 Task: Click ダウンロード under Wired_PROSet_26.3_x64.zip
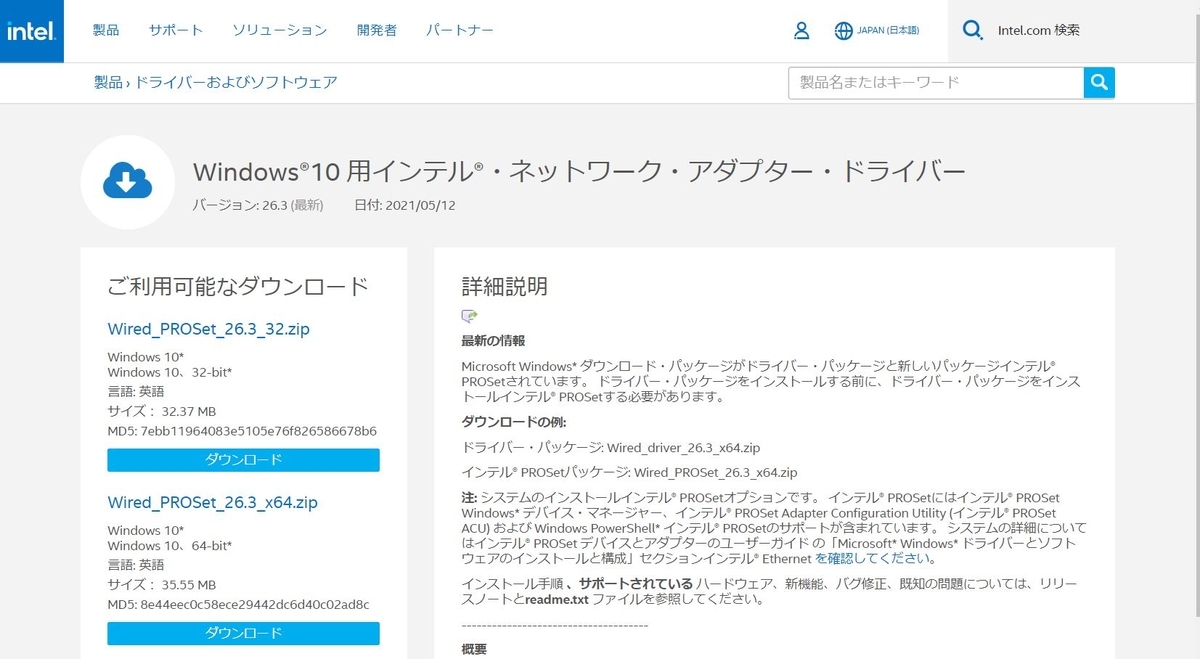click(x=243, y=632)
